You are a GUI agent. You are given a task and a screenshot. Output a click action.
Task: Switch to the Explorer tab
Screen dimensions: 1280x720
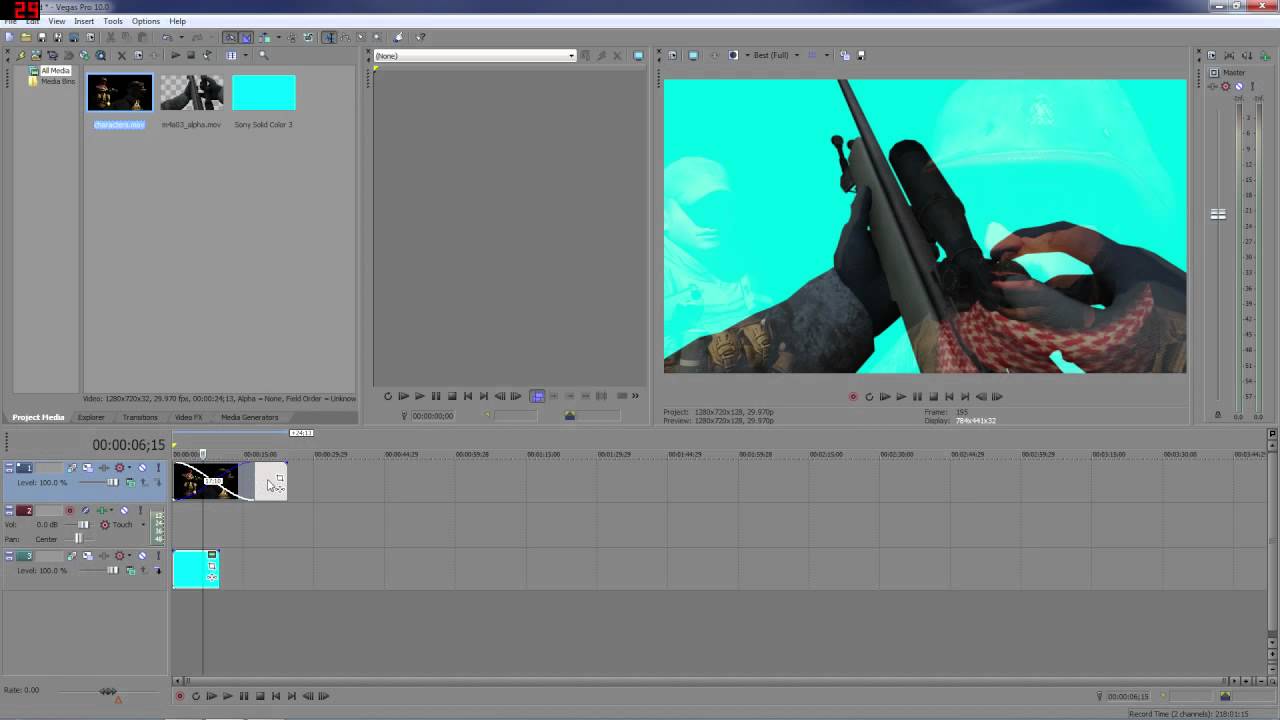[x=91, y=417]
